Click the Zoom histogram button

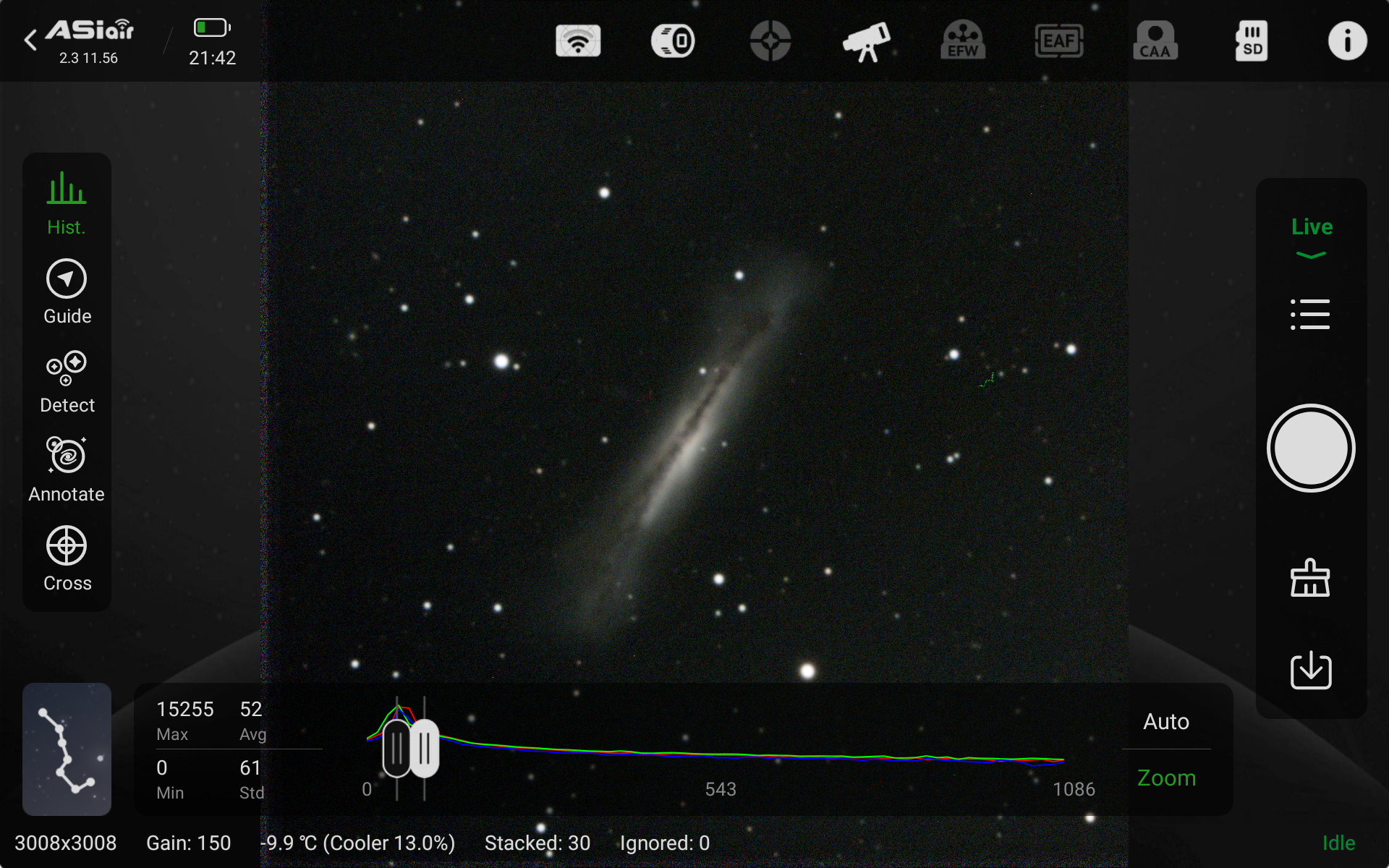[x=1166, y=778]
